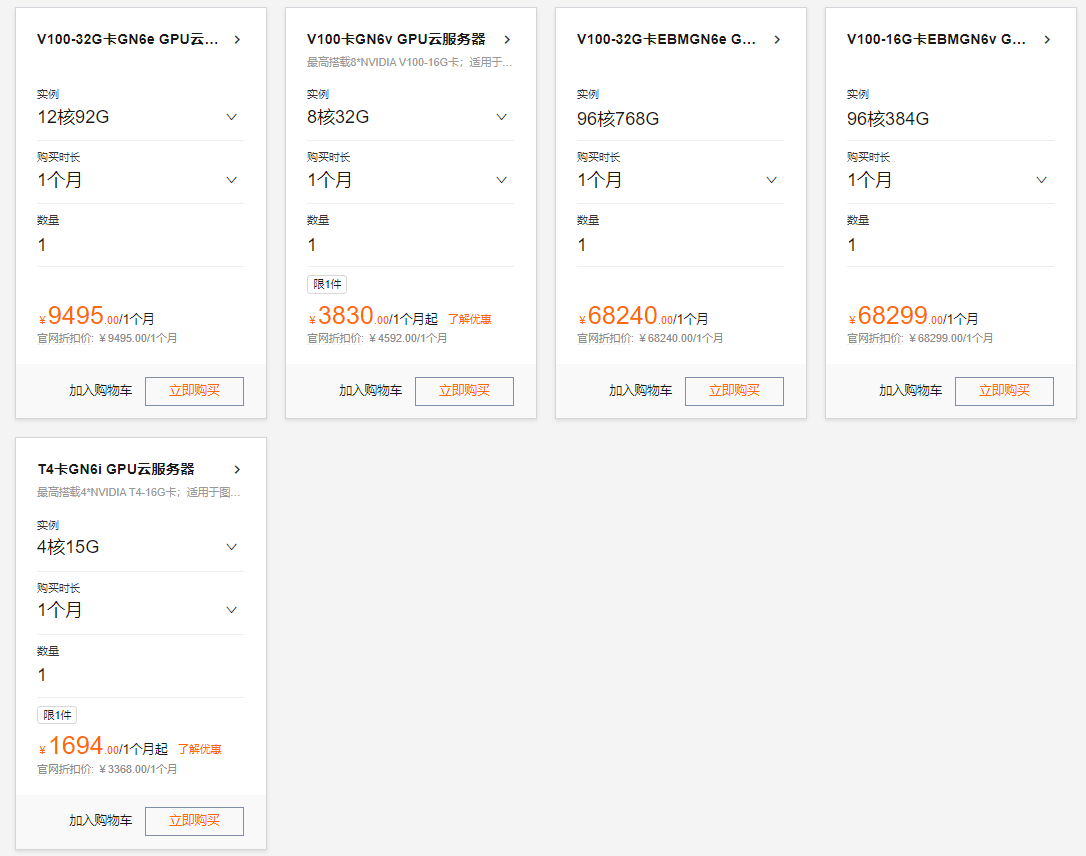1086x856 pixels.
Task: Click 了解优惠 link on V100卡GN6v card
Action: click(469, 319)
